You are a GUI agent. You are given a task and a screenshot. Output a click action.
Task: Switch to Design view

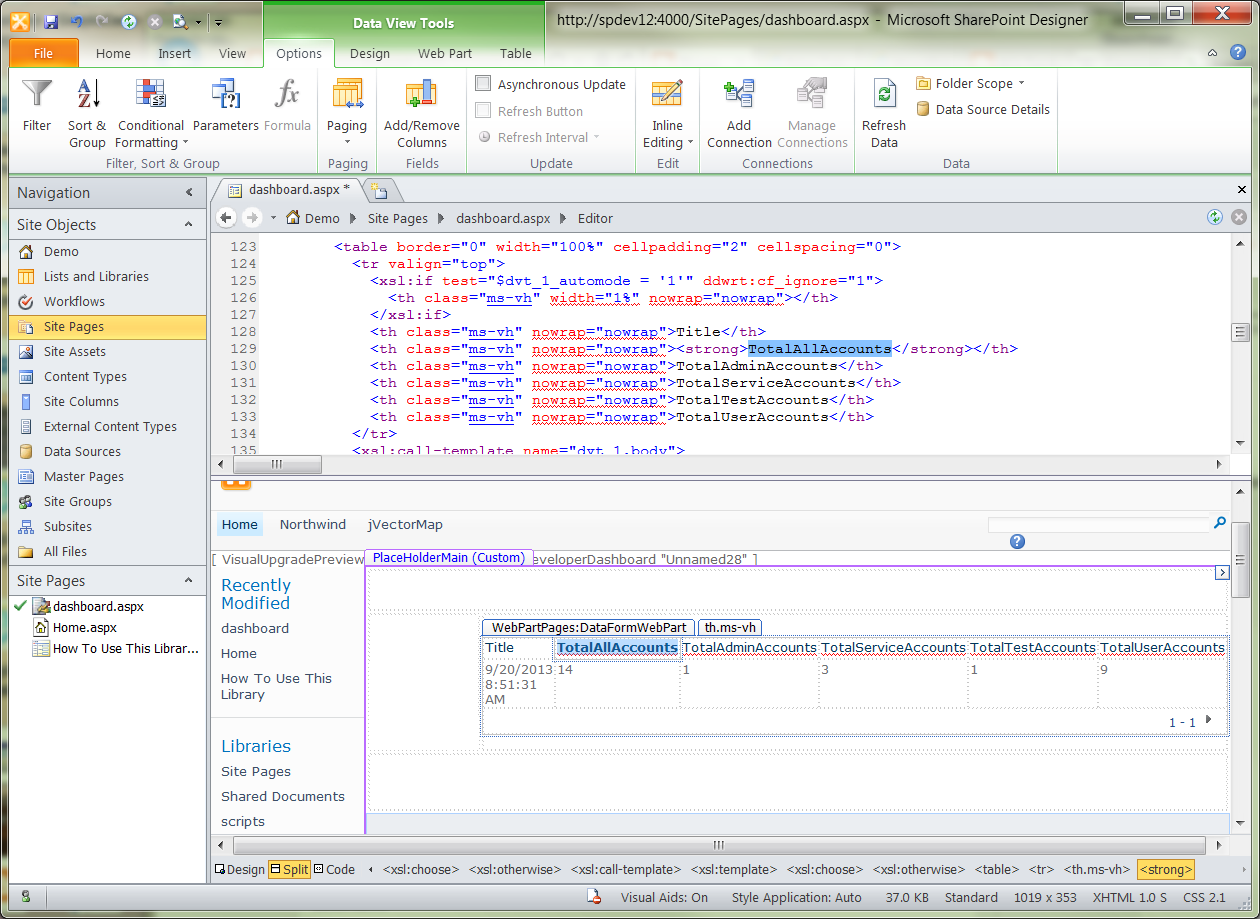240,870
